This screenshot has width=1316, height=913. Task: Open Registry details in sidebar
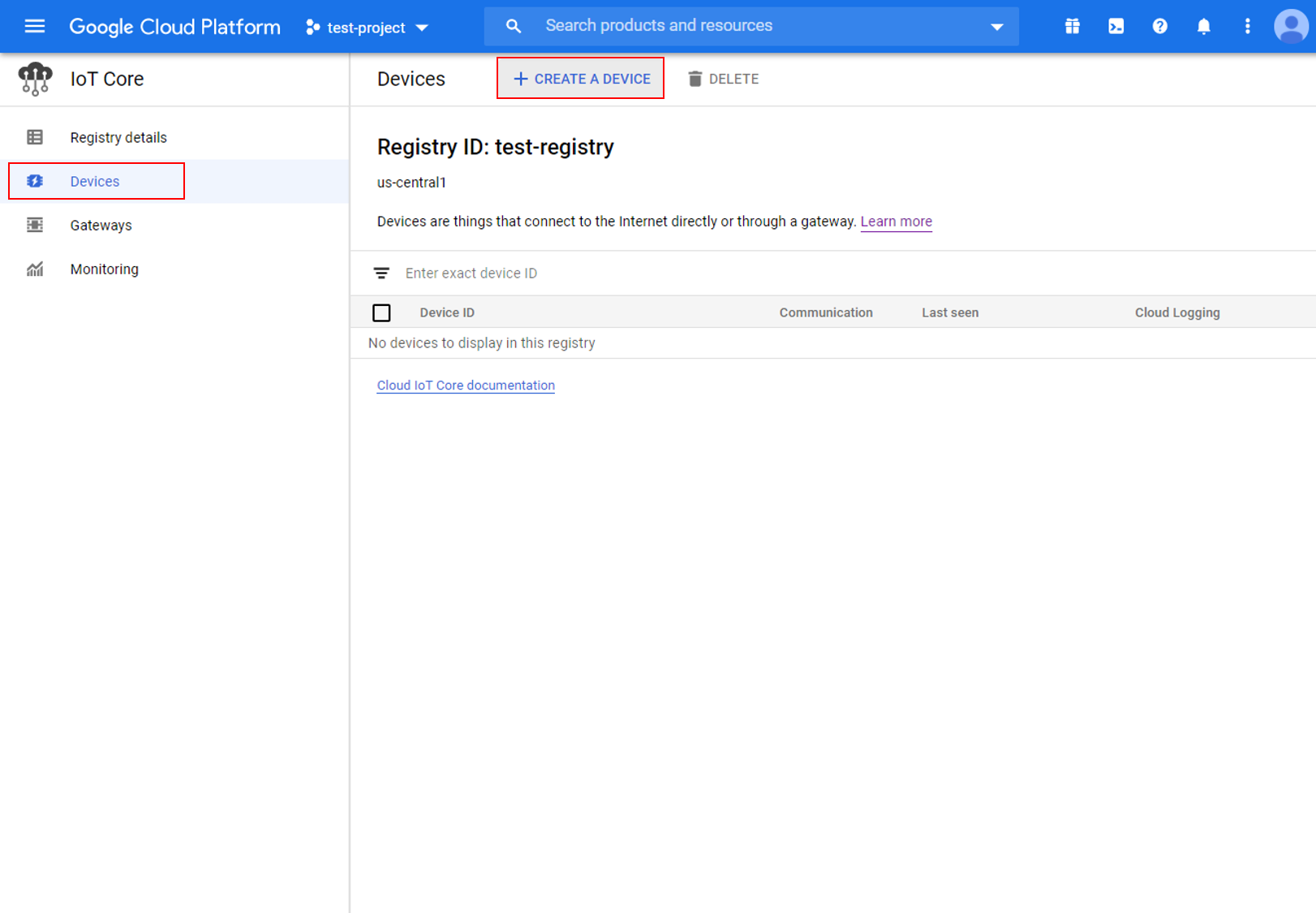(x=118, y=138)
